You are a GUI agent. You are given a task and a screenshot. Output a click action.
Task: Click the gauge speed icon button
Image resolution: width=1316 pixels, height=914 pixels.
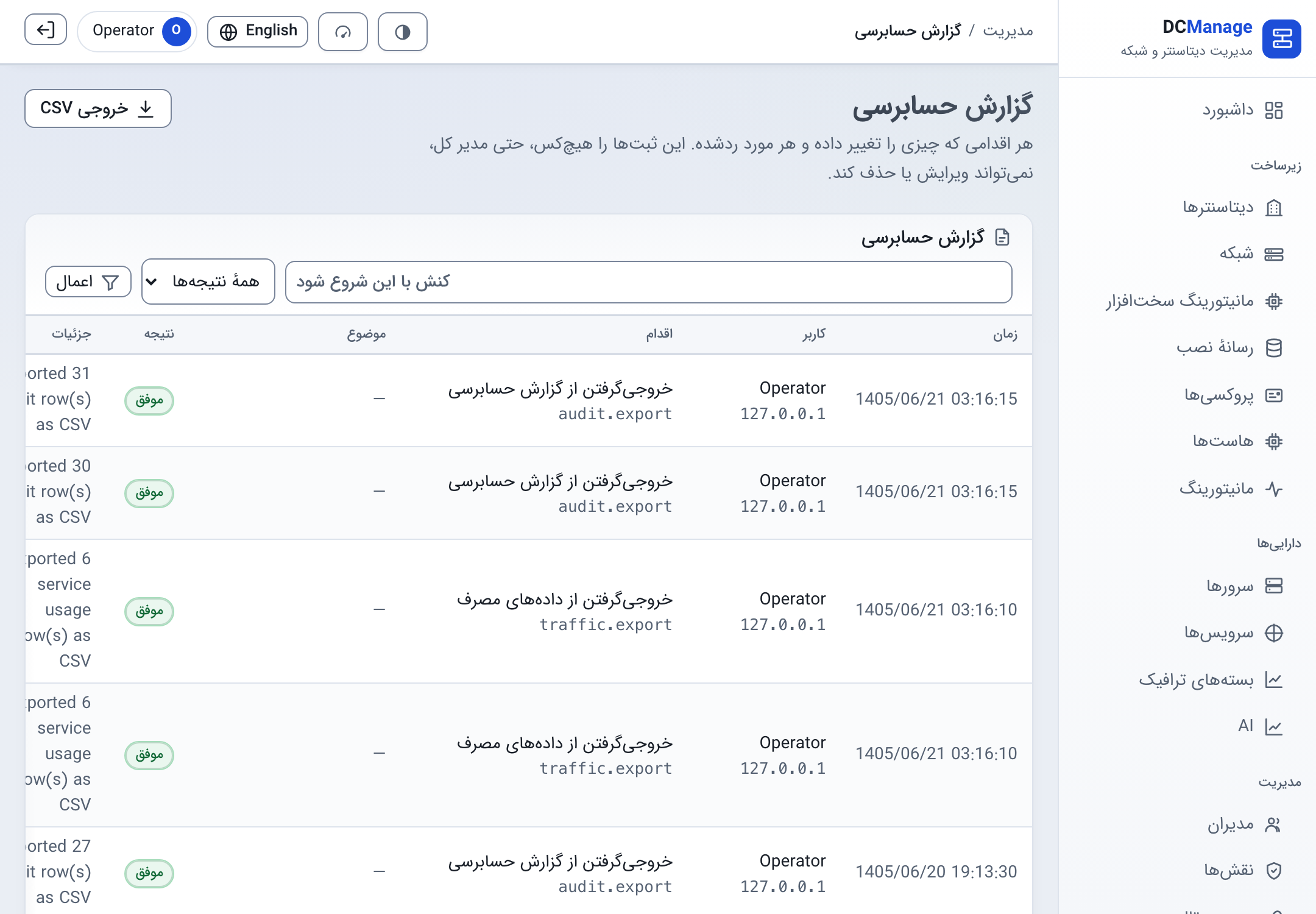pyautogui.click(x=343, y=32)
